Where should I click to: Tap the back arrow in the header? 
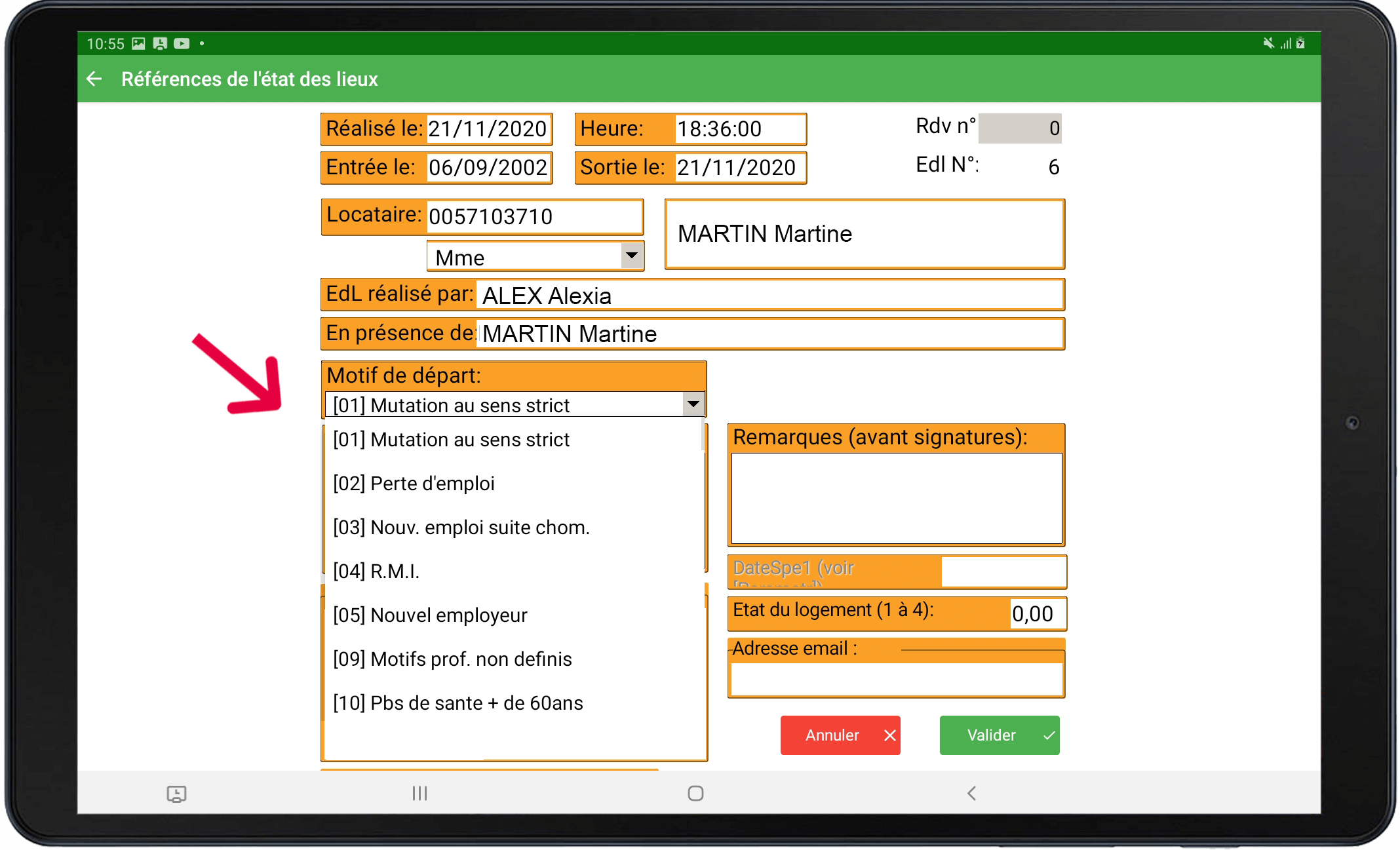point(94,79)
